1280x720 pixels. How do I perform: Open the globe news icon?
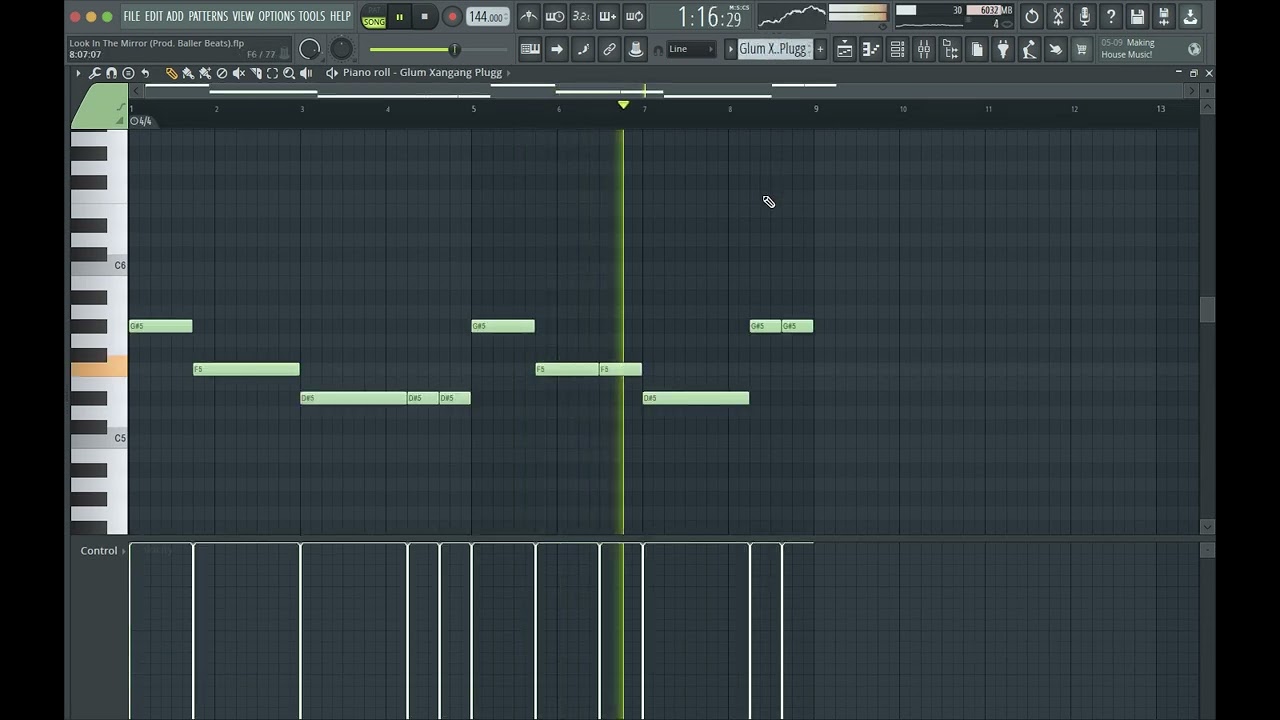(x=1194, y=49)
